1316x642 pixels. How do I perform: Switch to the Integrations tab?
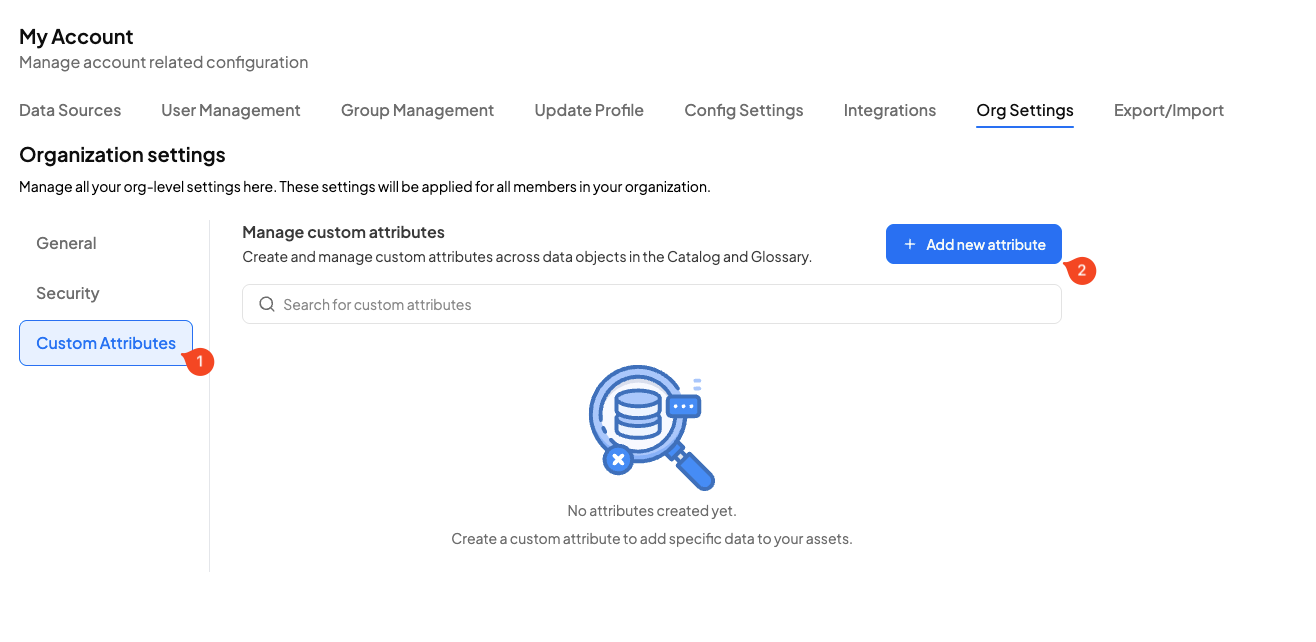(890, 110)
